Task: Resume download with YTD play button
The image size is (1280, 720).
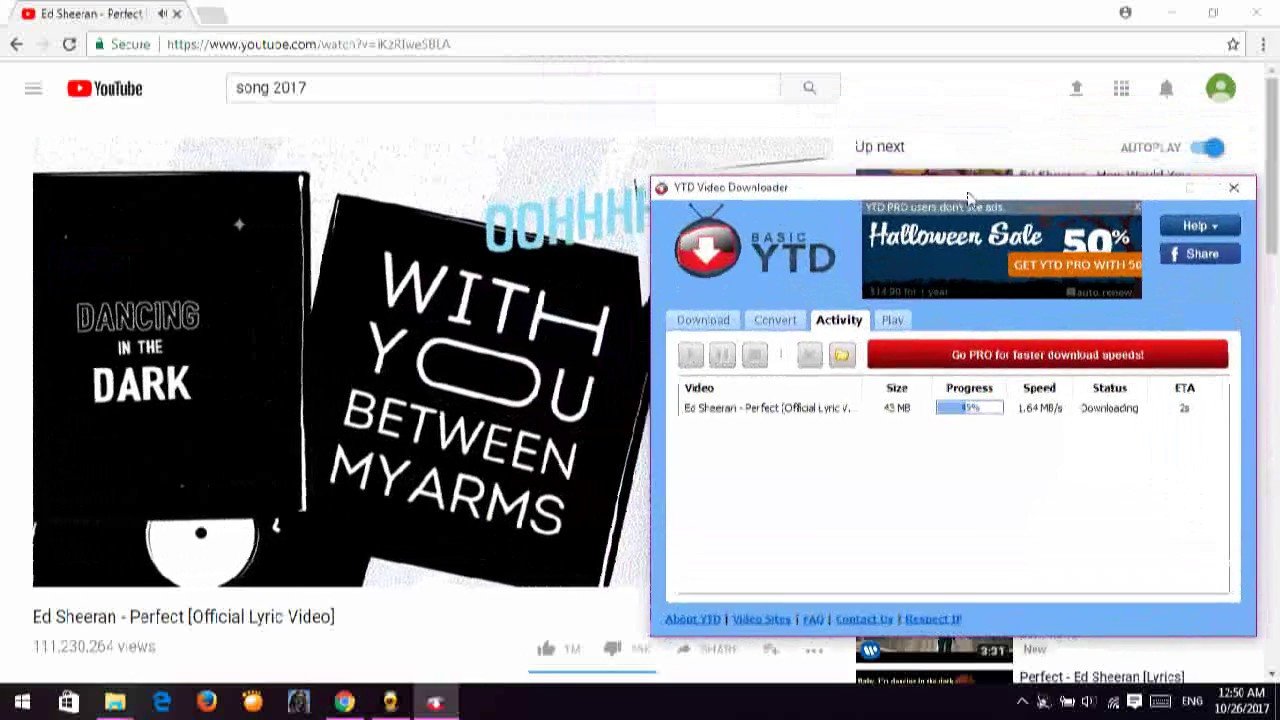Action: coord(690,355)
